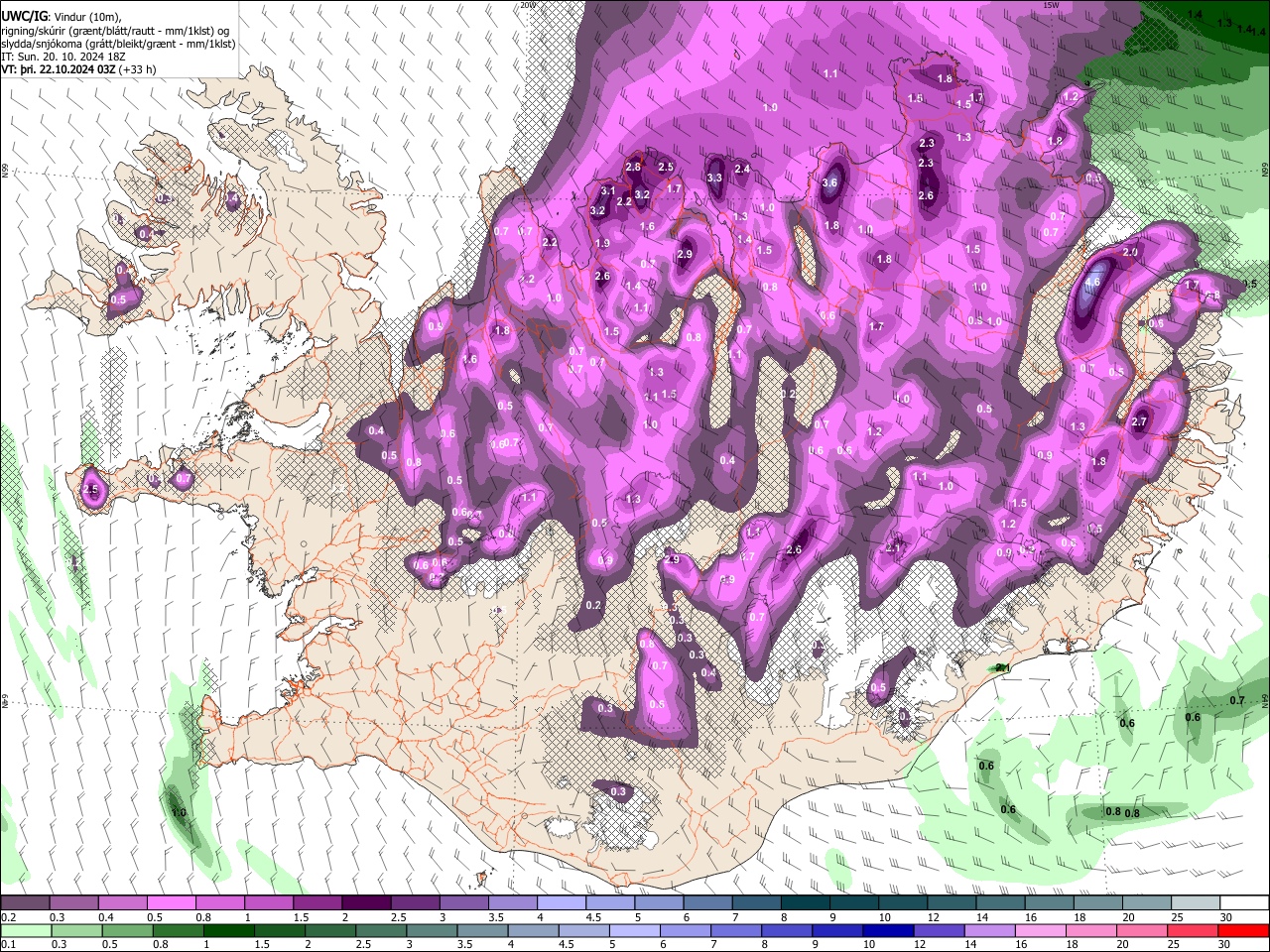Click the 'rigning/skúrir' legend description line
1270x952 pixels.
115,30
